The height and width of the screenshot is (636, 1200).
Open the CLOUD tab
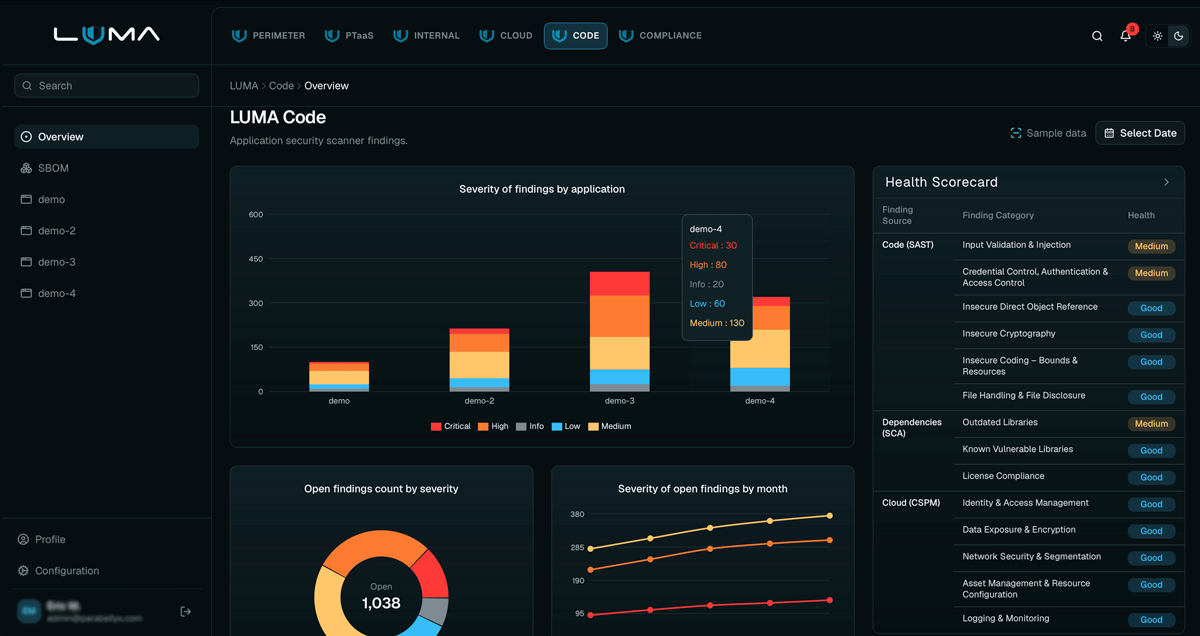pos(506,36)
